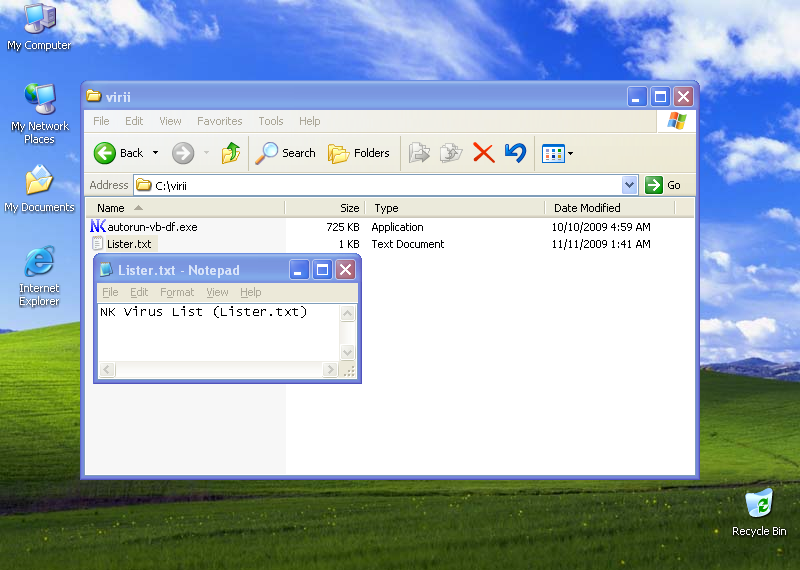Click the Go button
Image resolution: width=800 pixels, height=570 pixels.
click(x=664, y=185)
